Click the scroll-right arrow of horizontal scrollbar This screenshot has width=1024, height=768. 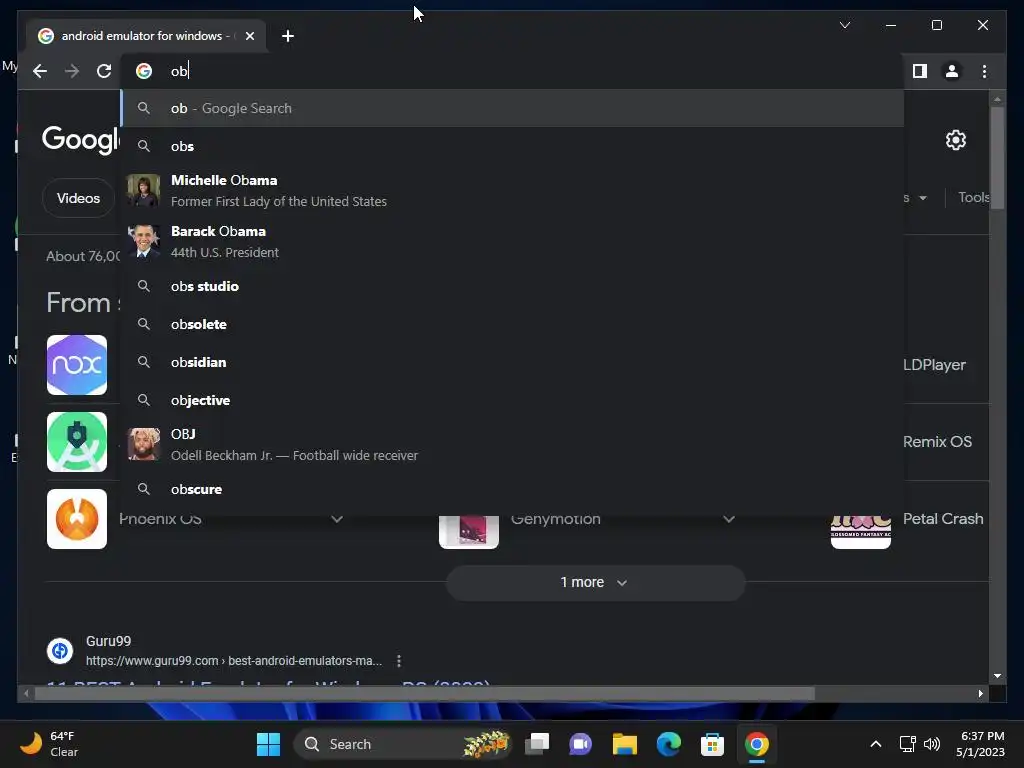click(981, 694)
